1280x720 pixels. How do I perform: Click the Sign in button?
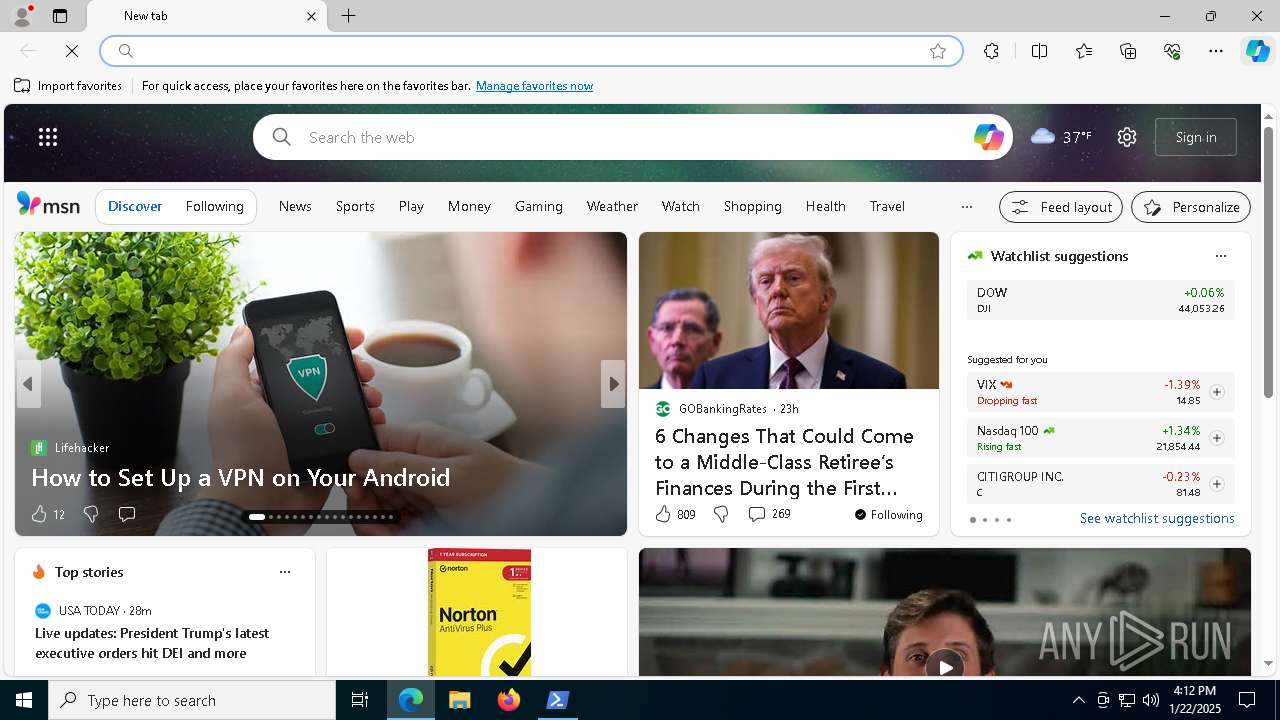point(1196,137)
